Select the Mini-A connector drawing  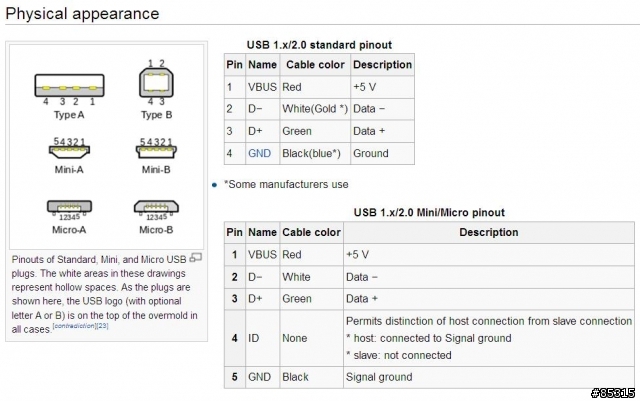tap(69, 152)
